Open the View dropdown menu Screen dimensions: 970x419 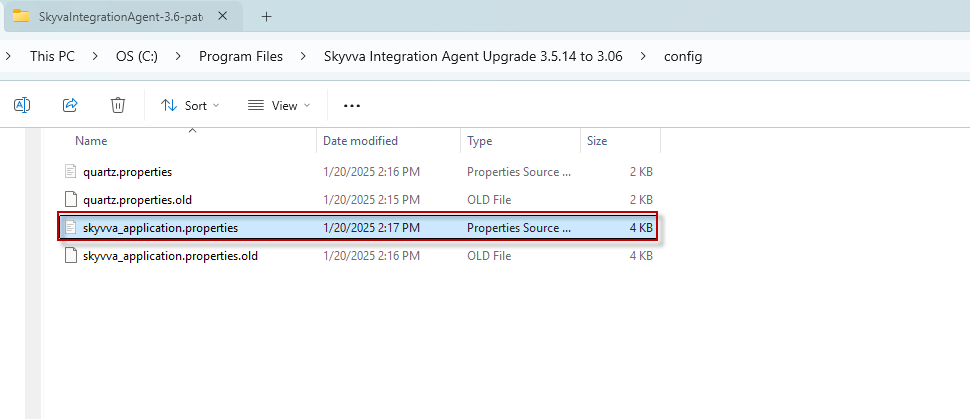click(x=279, y=105)
